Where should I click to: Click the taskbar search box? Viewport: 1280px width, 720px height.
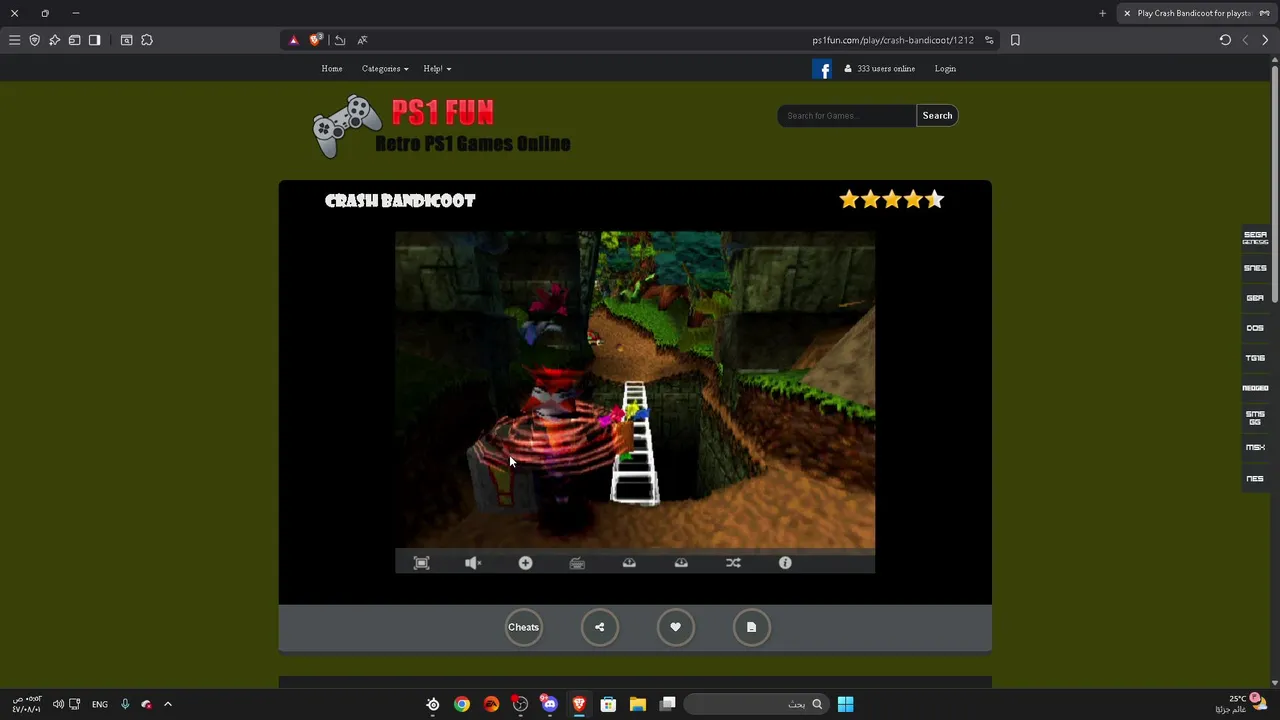tap(756, 704)
